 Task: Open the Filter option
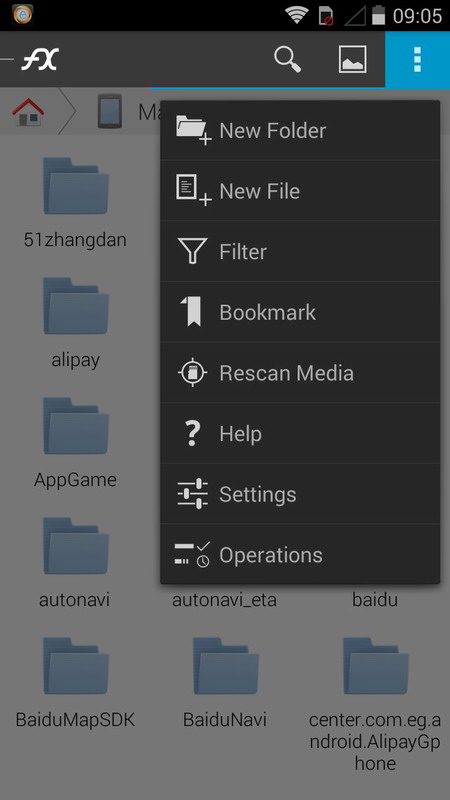300,252
